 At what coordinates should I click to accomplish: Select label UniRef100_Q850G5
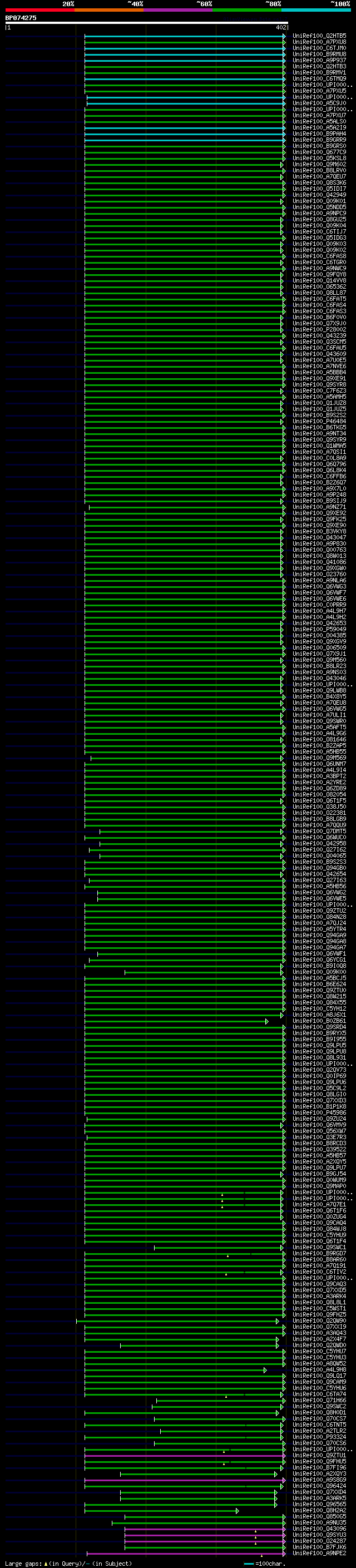pos(319,1516)
